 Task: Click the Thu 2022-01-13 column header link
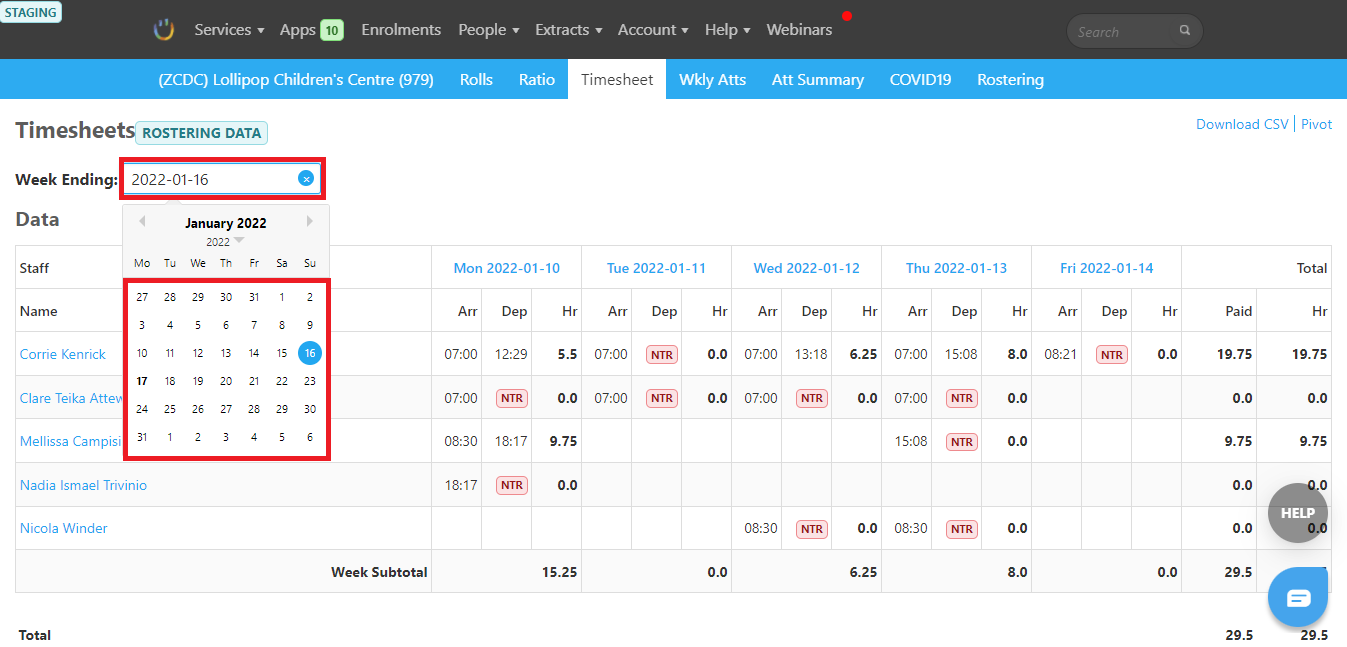pyautogui.click(x=956, y=268)
